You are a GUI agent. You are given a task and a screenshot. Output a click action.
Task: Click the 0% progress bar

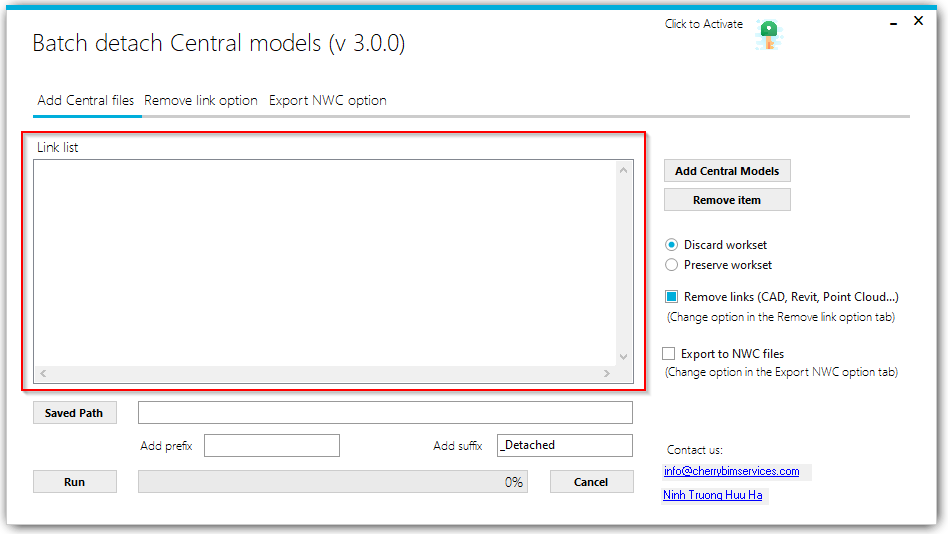333,482
